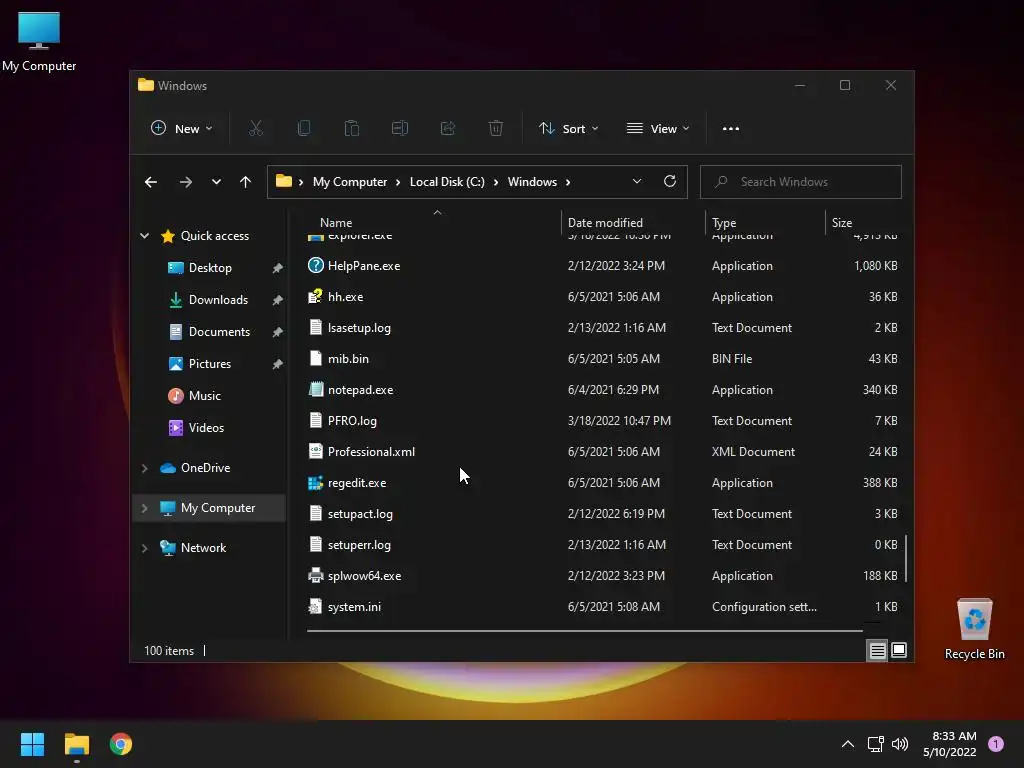Open Desktop in Quick access
This screenshot has height=768, width=1024.
click(210, 268)
